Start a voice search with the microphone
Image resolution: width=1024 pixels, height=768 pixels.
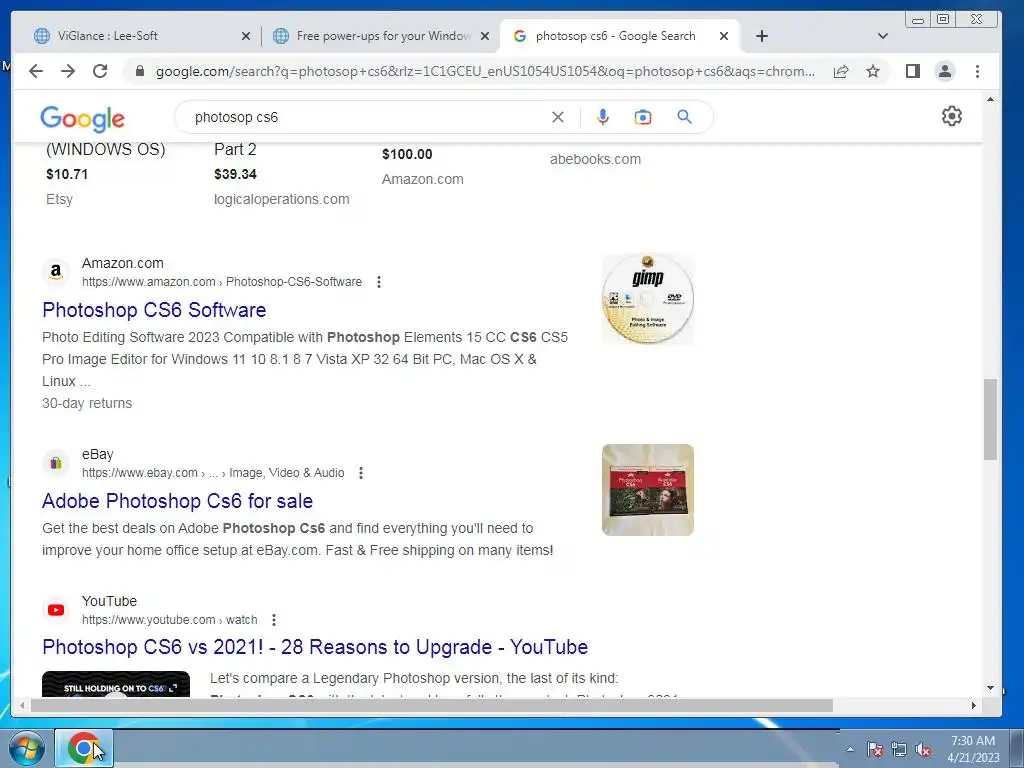603,117
